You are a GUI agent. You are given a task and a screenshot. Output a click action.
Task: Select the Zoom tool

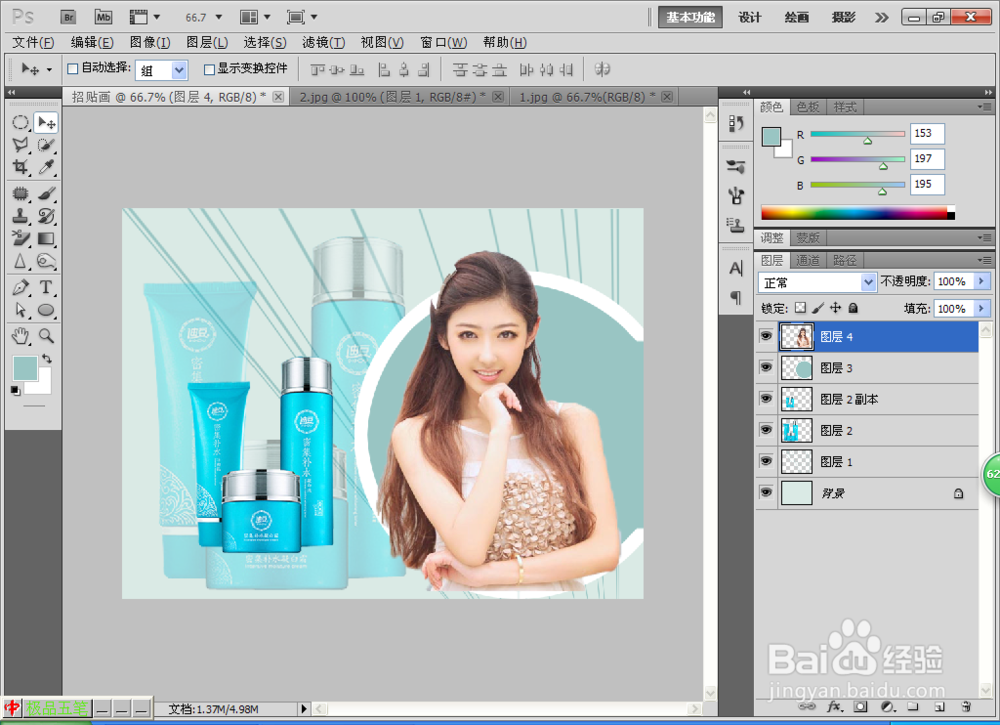coord(46,336)
